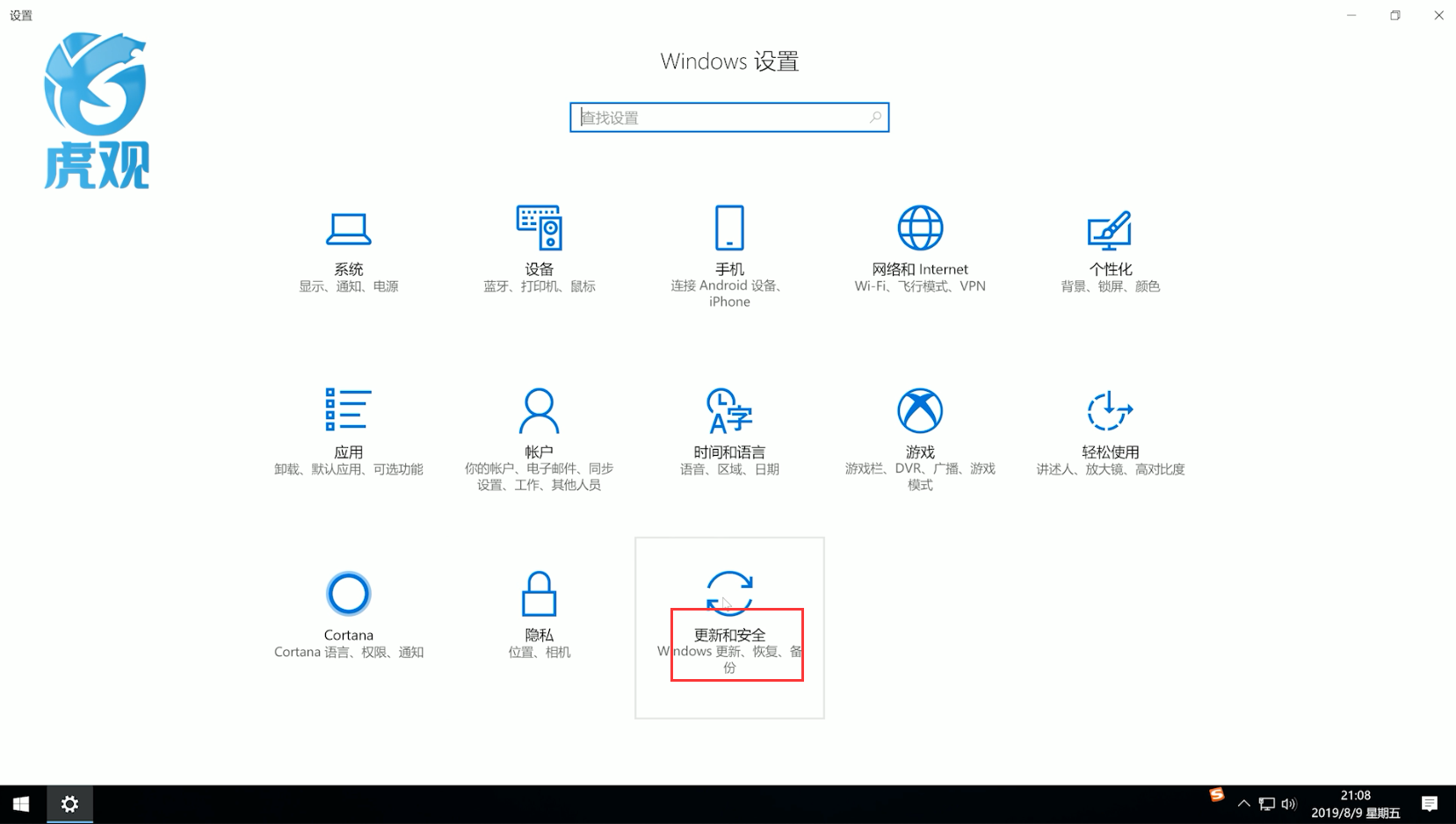The image size is (1456, 824).
Task: Open the 更新和安全 refresh arrows icon
Action: [729, 594]
